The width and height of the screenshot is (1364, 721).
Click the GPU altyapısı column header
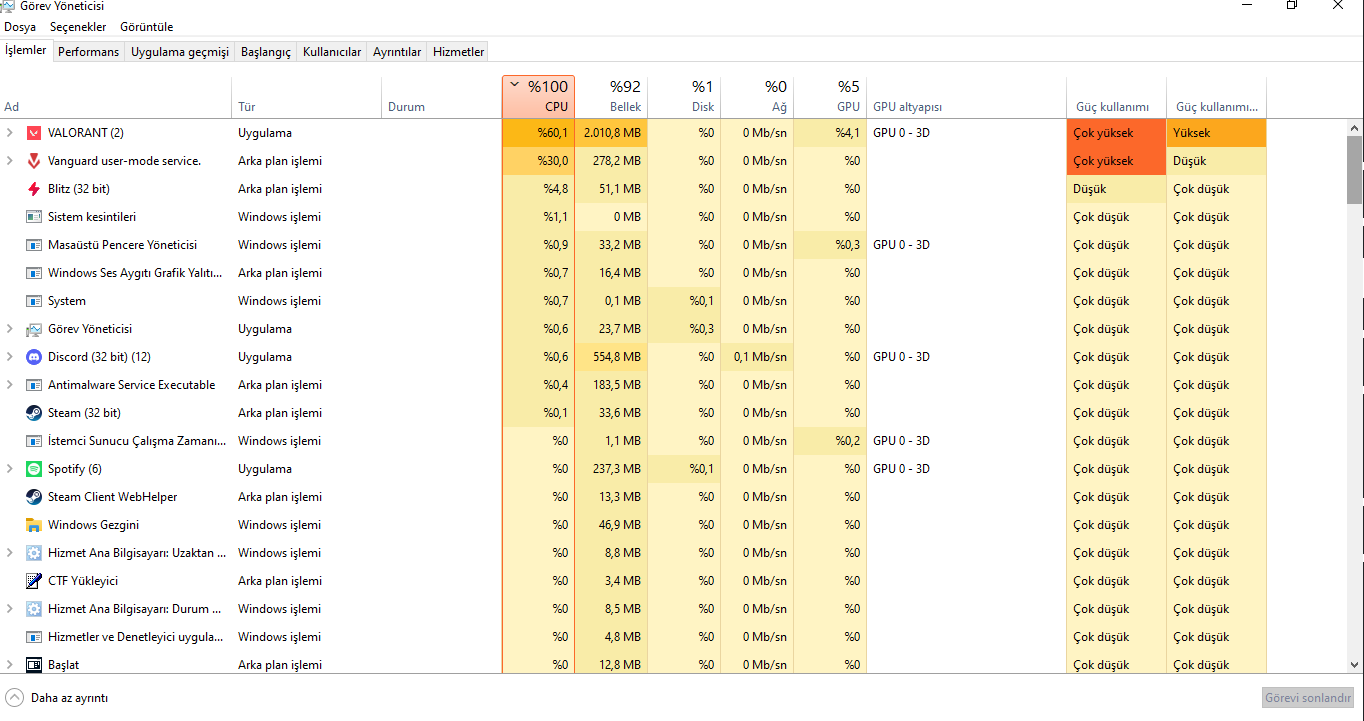pos(966,98)
